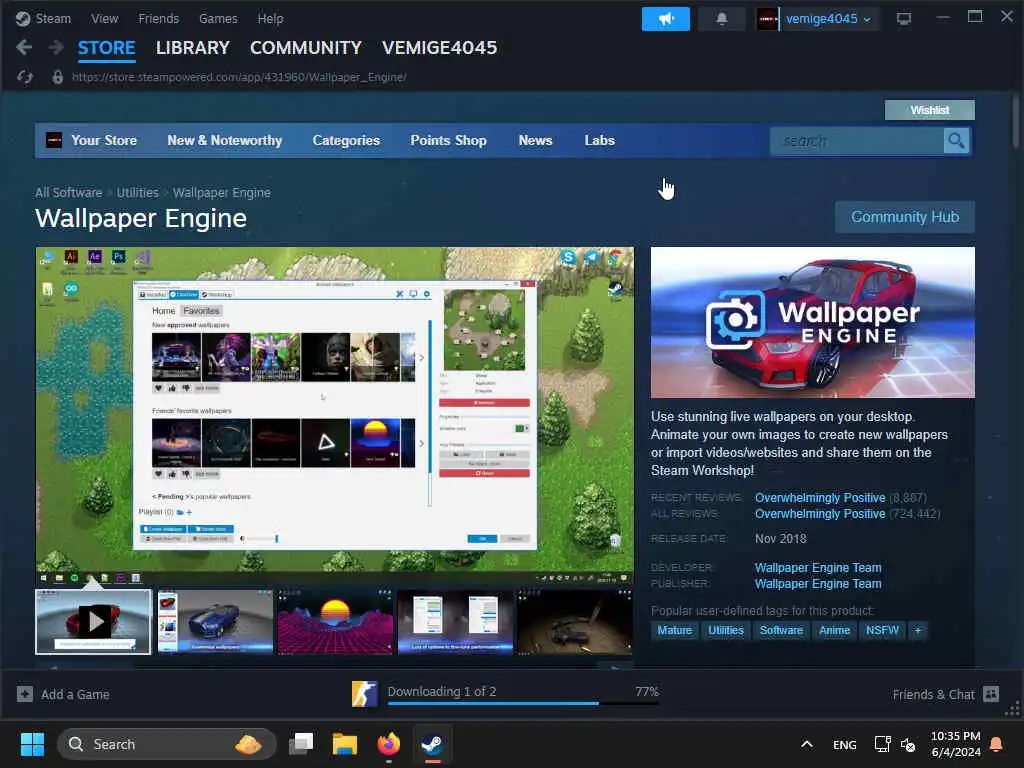The image size is (1024, 768).
Task: Open the announcements megaphone button
Action: tap(665, 19)
